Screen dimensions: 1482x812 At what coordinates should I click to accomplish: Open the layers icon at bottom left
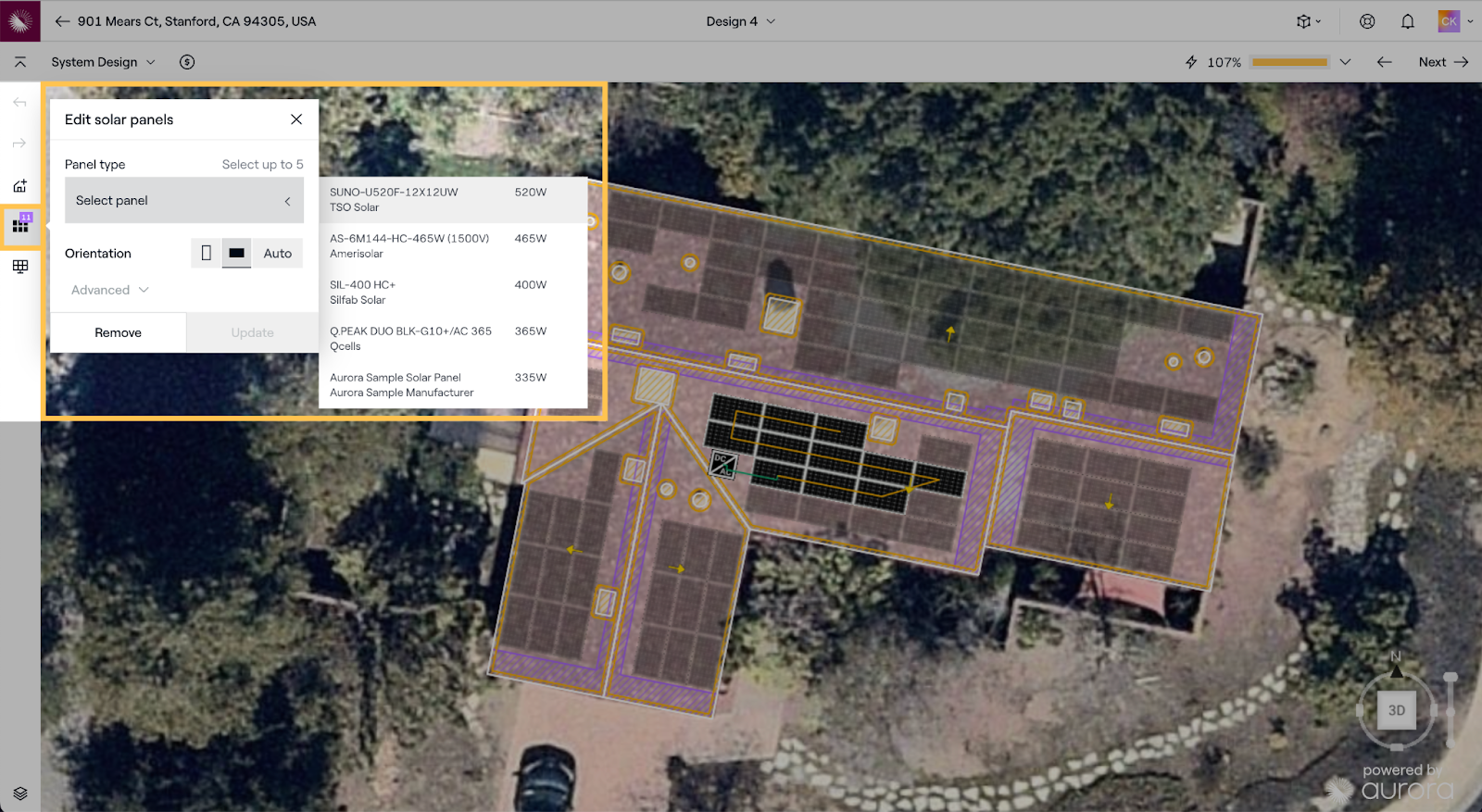(20, 793)
